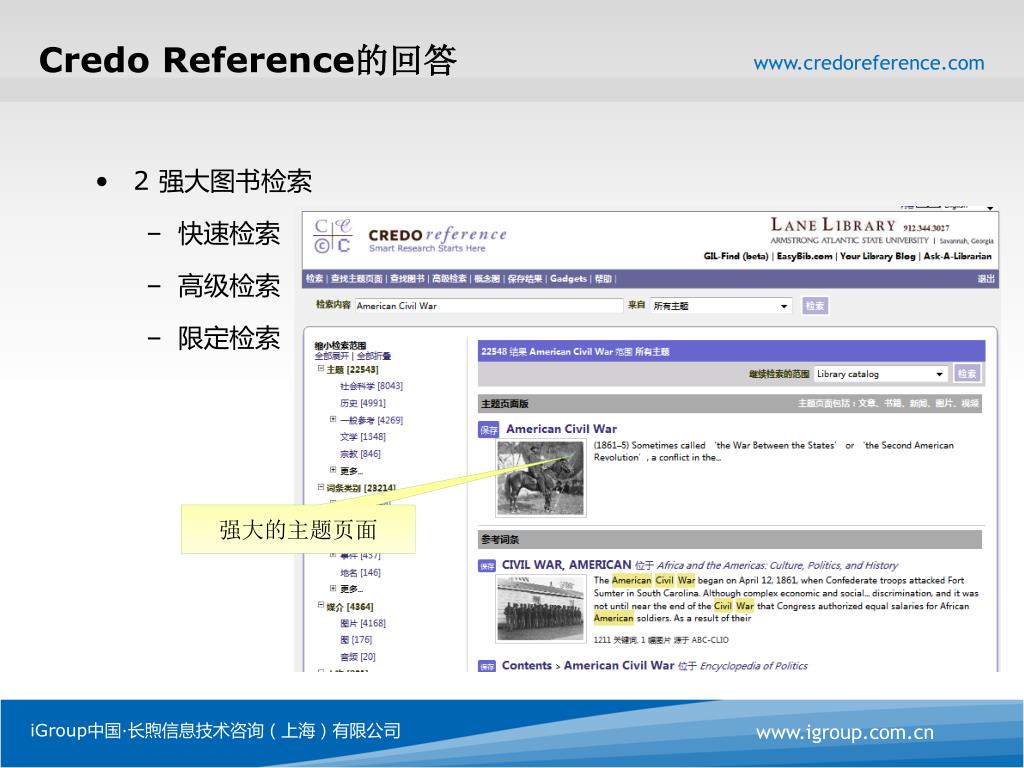Screen dimensions: 1024x768
Task: Open the Library catalog dropdown
Action: (x=880, y=374)
